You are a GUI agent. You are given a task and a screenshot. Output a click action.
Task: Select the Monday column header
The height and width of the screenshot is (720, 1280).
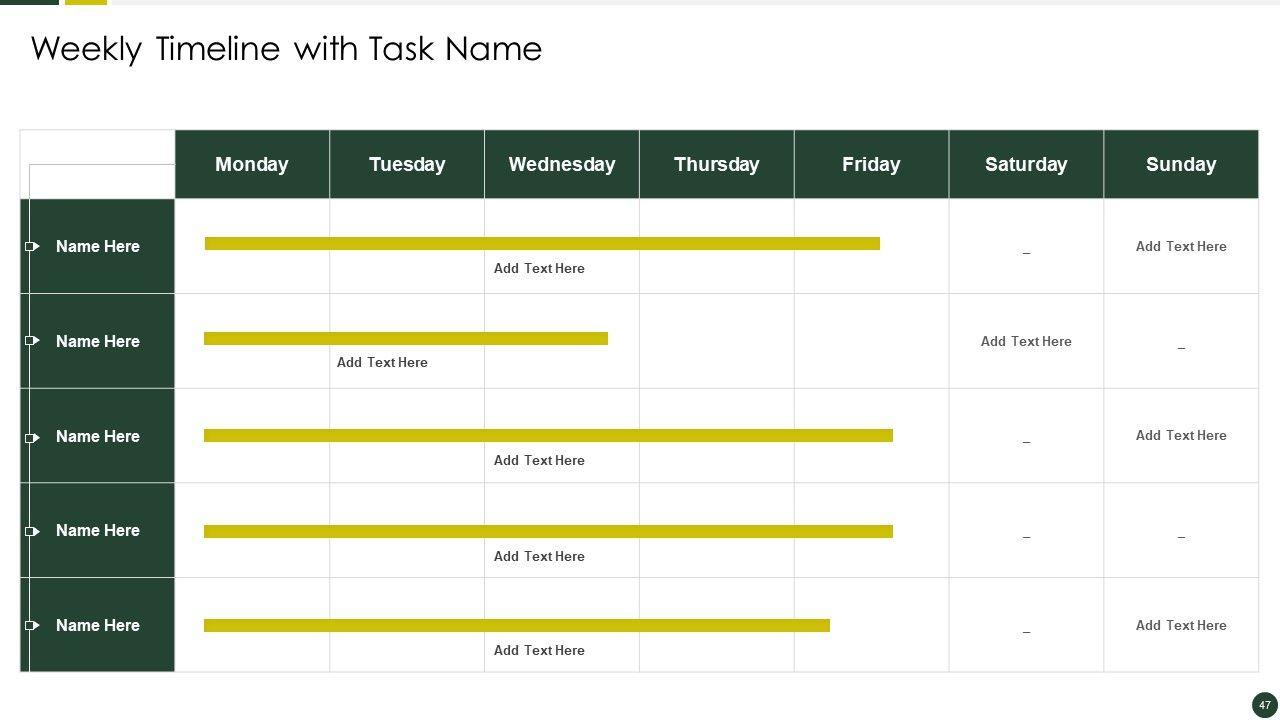pyautogui.click(x=252, y=164)
